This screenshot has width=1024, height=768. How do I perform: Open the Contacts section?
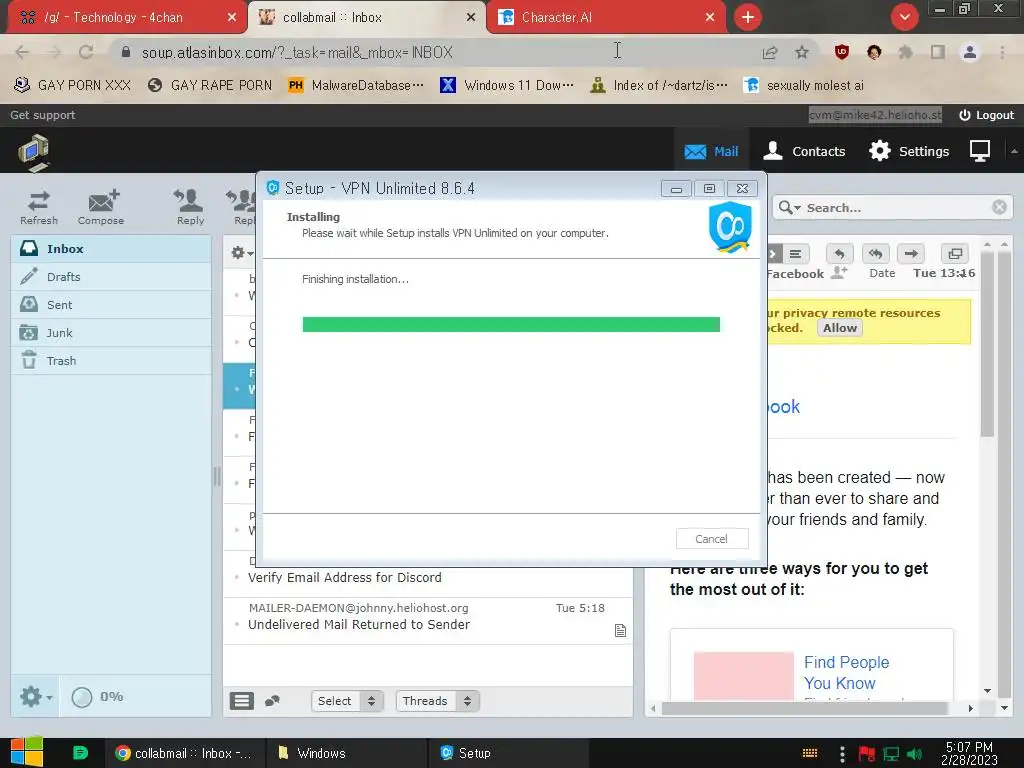coord(805,152)
